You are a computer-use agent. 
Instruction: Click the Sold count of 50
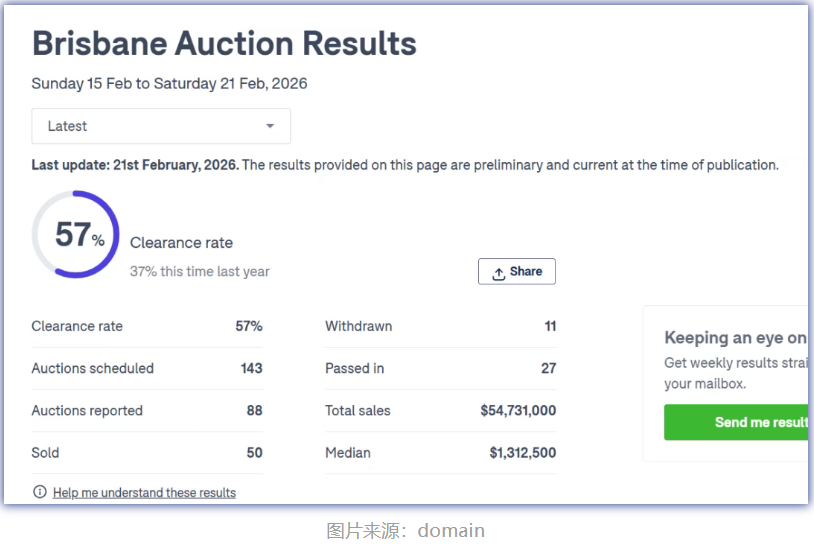[x=254, y=452]
